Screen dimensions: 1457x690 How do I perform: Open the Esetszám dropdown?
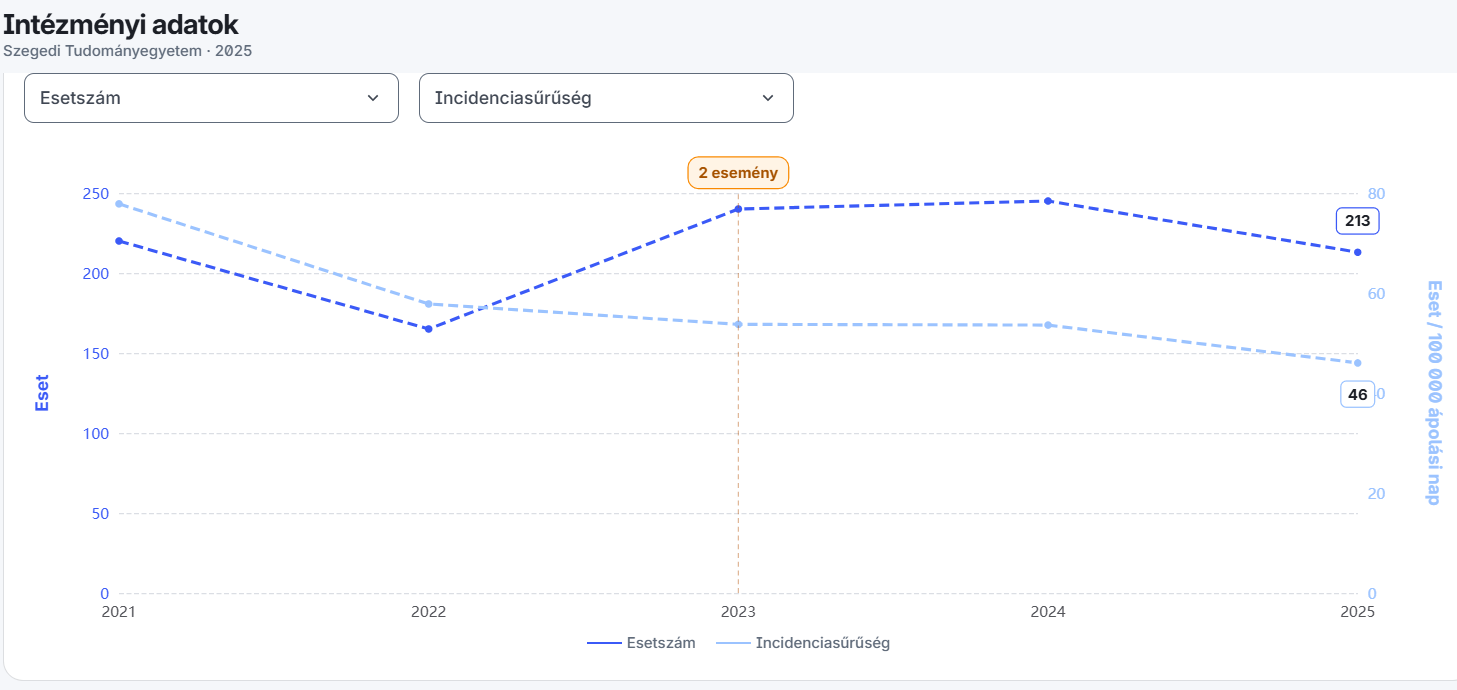coord(211,98)
